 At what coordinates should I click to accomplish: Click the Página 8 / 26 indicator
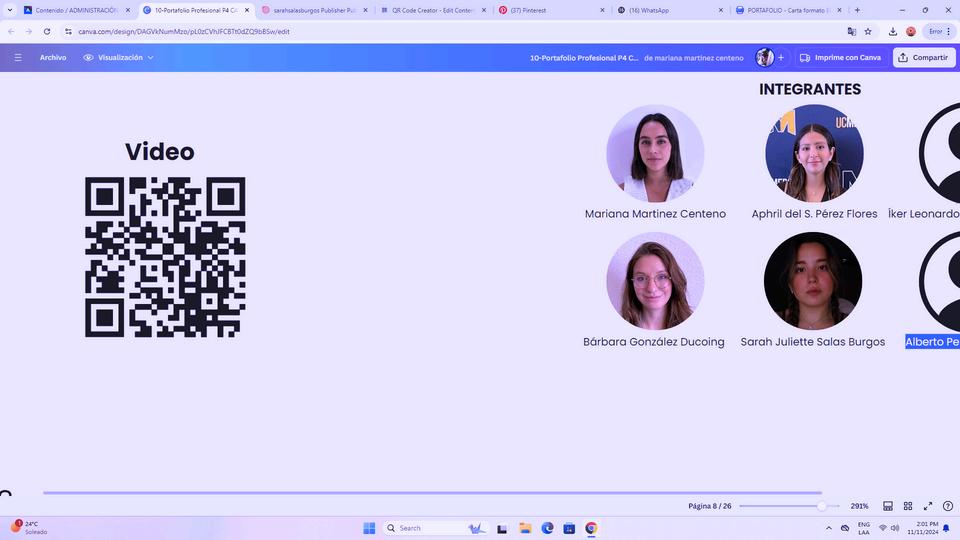(710, 506)
